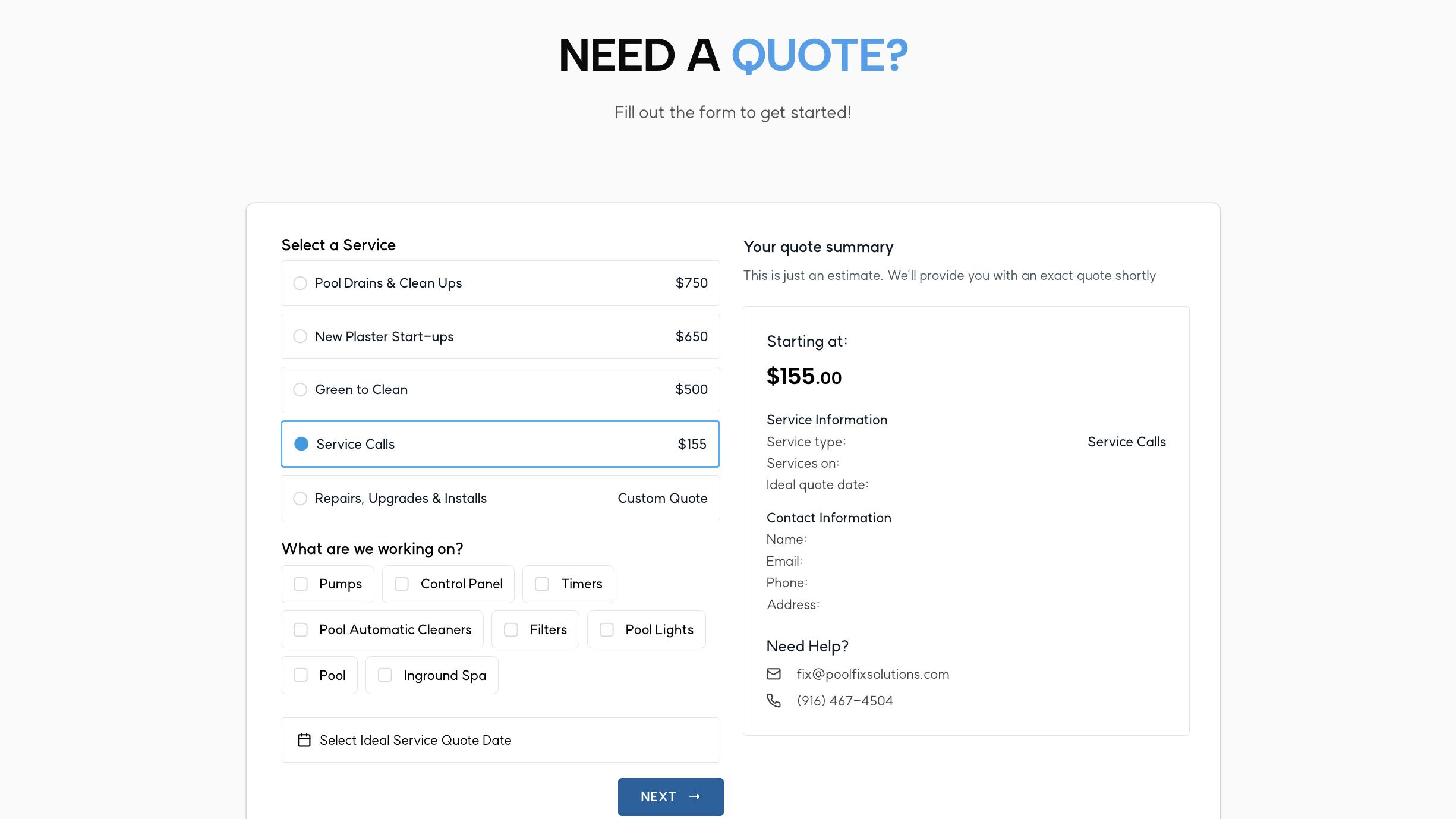The height and width of the screenshot is (819, 1456).
Task: Tick the Timers checkbox
Action: click(542, 584)
